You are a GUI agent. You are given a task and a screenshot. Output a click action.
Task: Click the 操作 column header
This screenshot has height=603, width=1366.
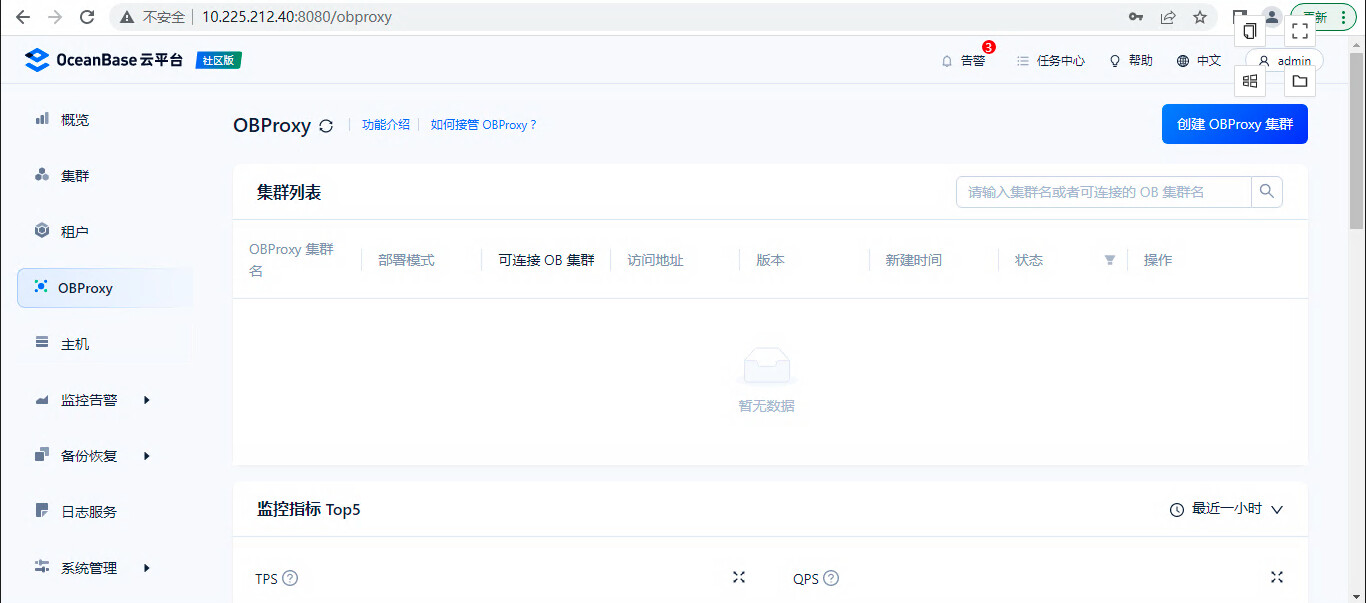coord(1158,260)
